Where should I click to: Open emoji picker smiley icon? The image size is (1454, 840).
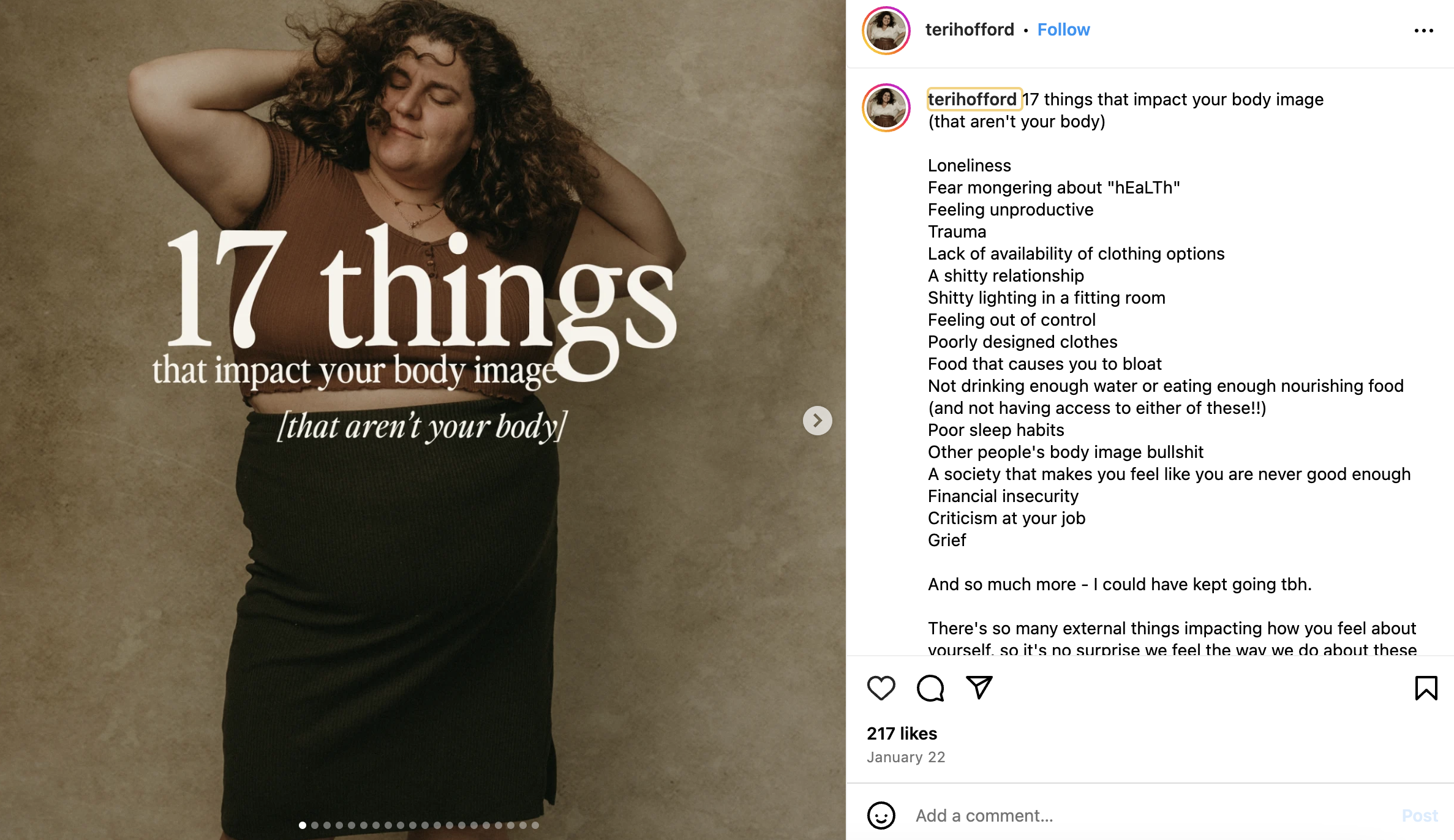coord(881,816)
